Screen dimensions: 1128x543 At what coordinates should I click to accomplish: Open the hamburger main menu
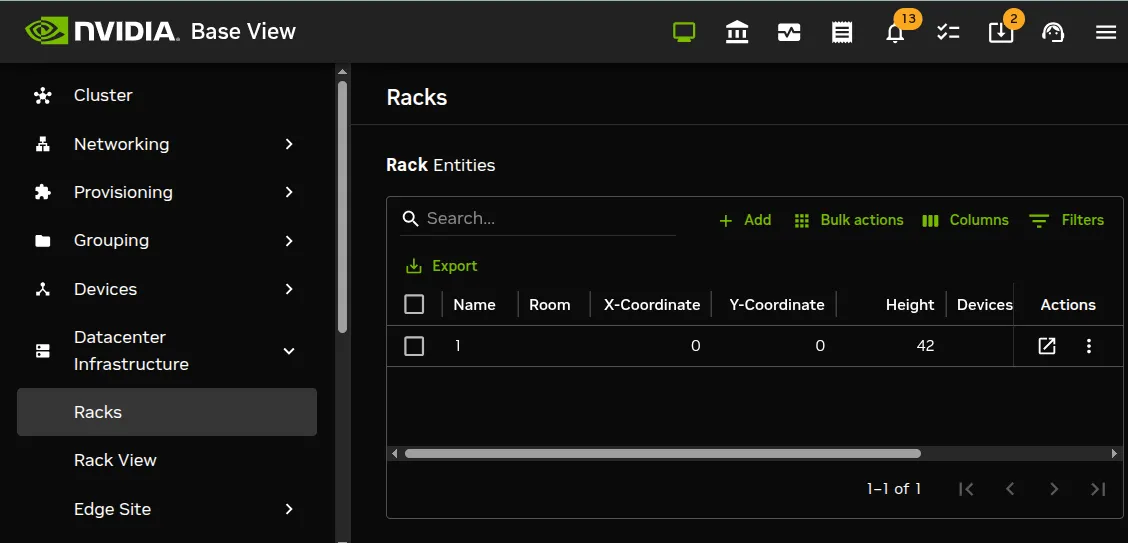click(x=1106, y=32)
